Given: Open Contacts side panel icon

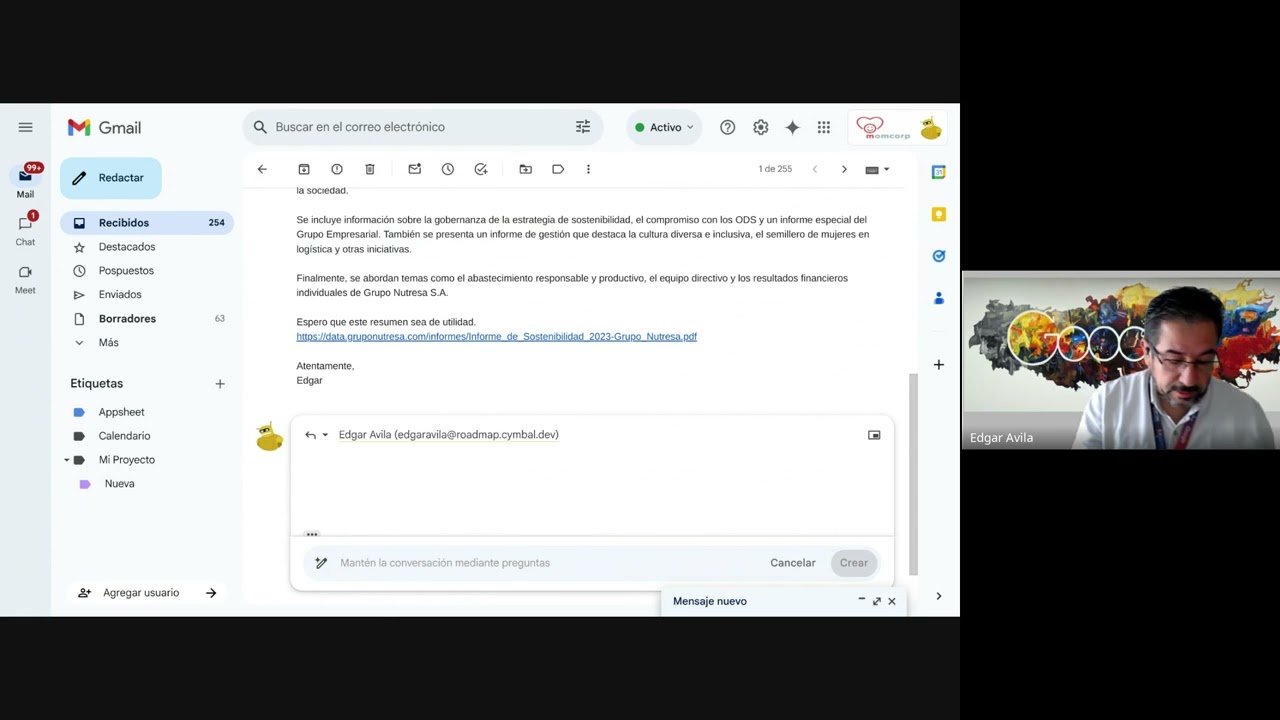Looking at the screenshot, I should [x=939, y=298].
